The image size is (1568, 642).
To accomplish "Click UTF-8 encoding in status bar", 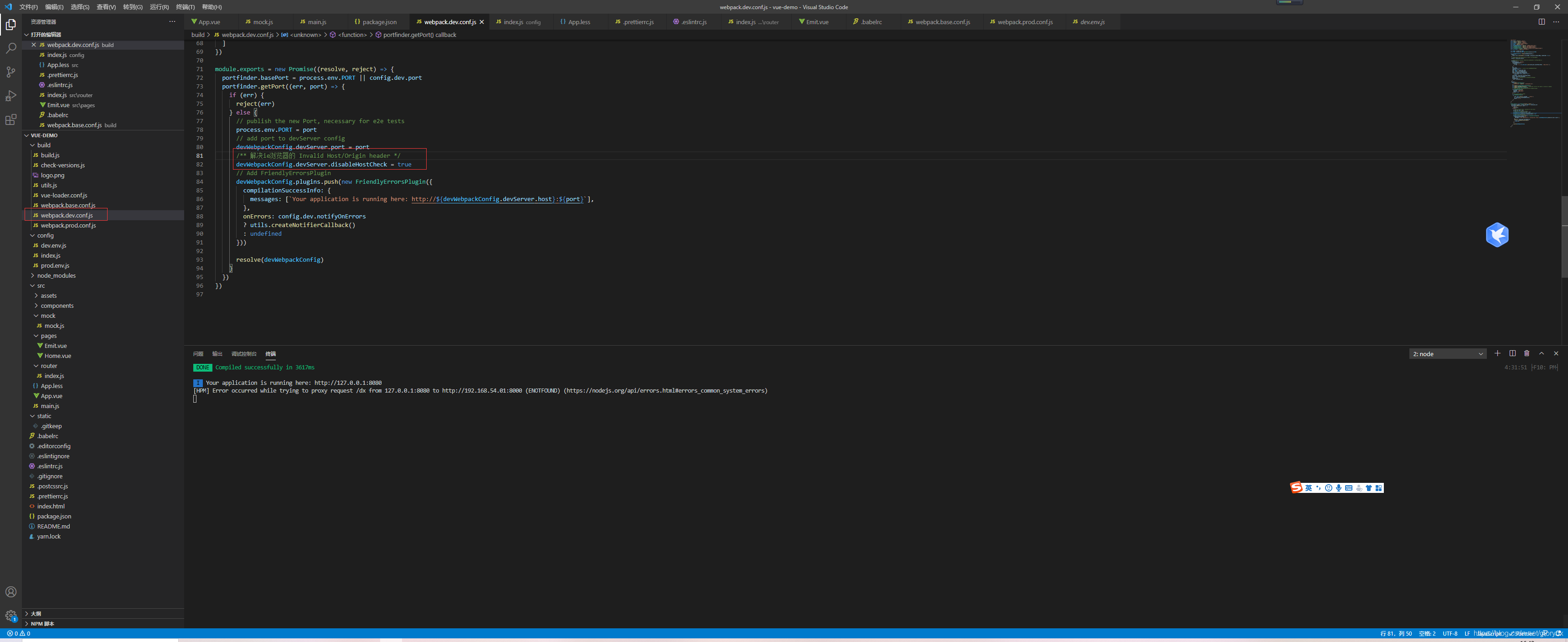I will point(1450,633).
